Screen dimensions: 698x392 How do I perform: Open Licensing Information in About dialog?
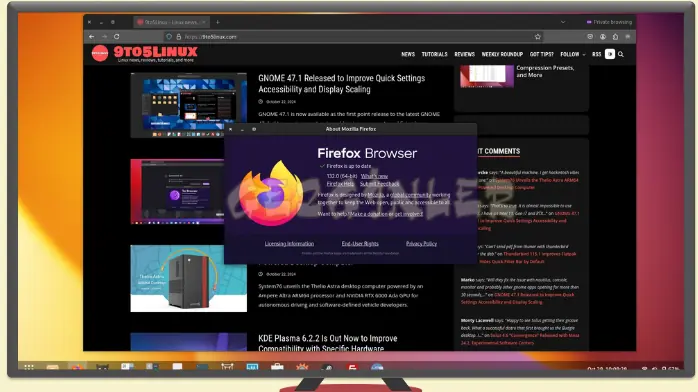289,243
